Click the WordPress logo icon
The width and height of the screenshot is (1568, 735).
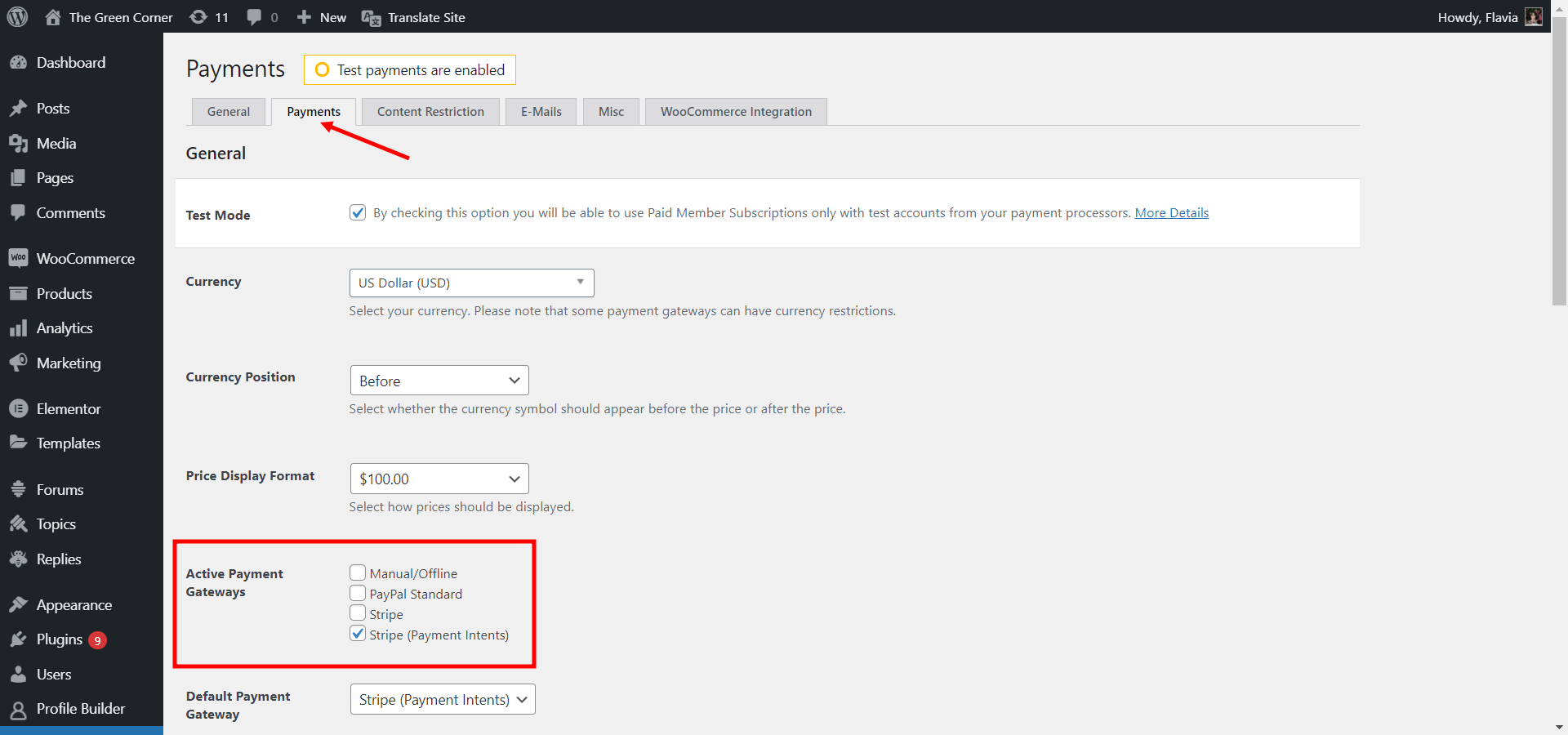(x=17, y=17)
